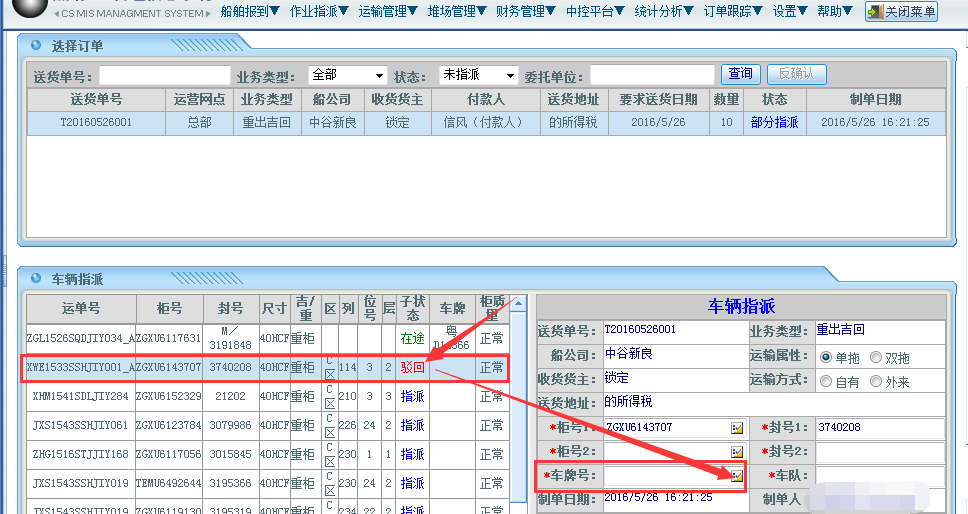Select the 外来 radio button

pyautogui.click(x=876, y=381)
